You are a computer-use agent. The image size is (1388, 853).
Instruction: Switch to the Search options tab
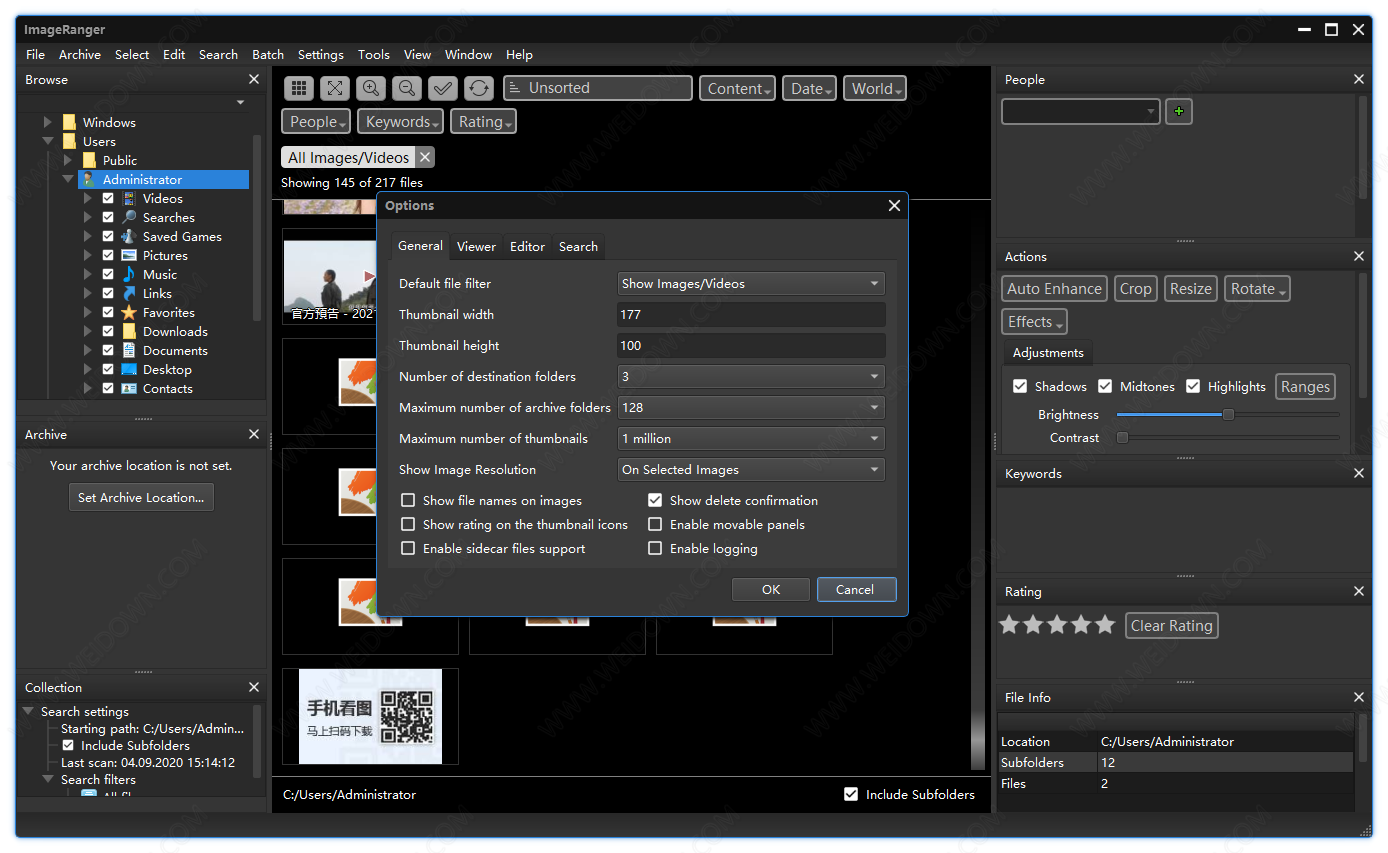coord(578,247)
